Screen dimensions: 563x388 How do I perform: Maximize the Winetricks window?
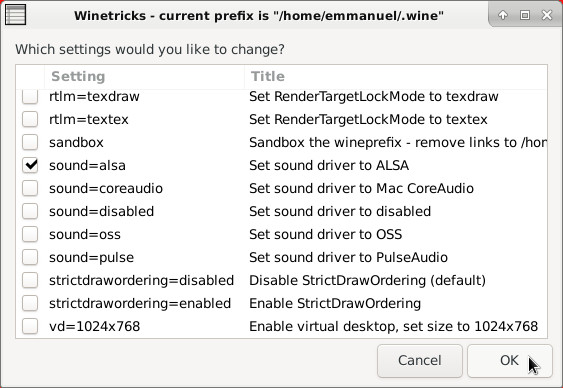525,15
